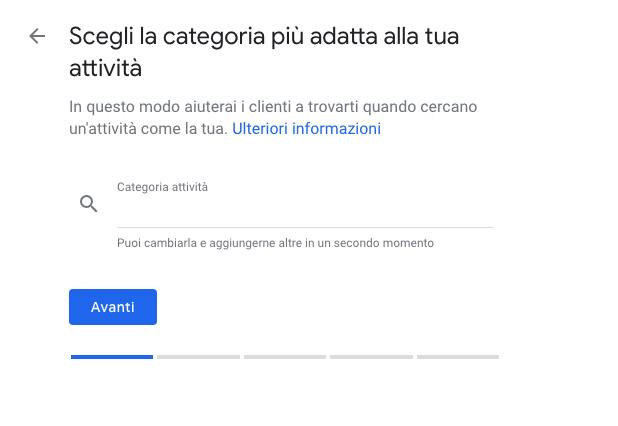618x426 pixels.
Task: Open the Ulteriori informazioni link
Action: point(306,128)
